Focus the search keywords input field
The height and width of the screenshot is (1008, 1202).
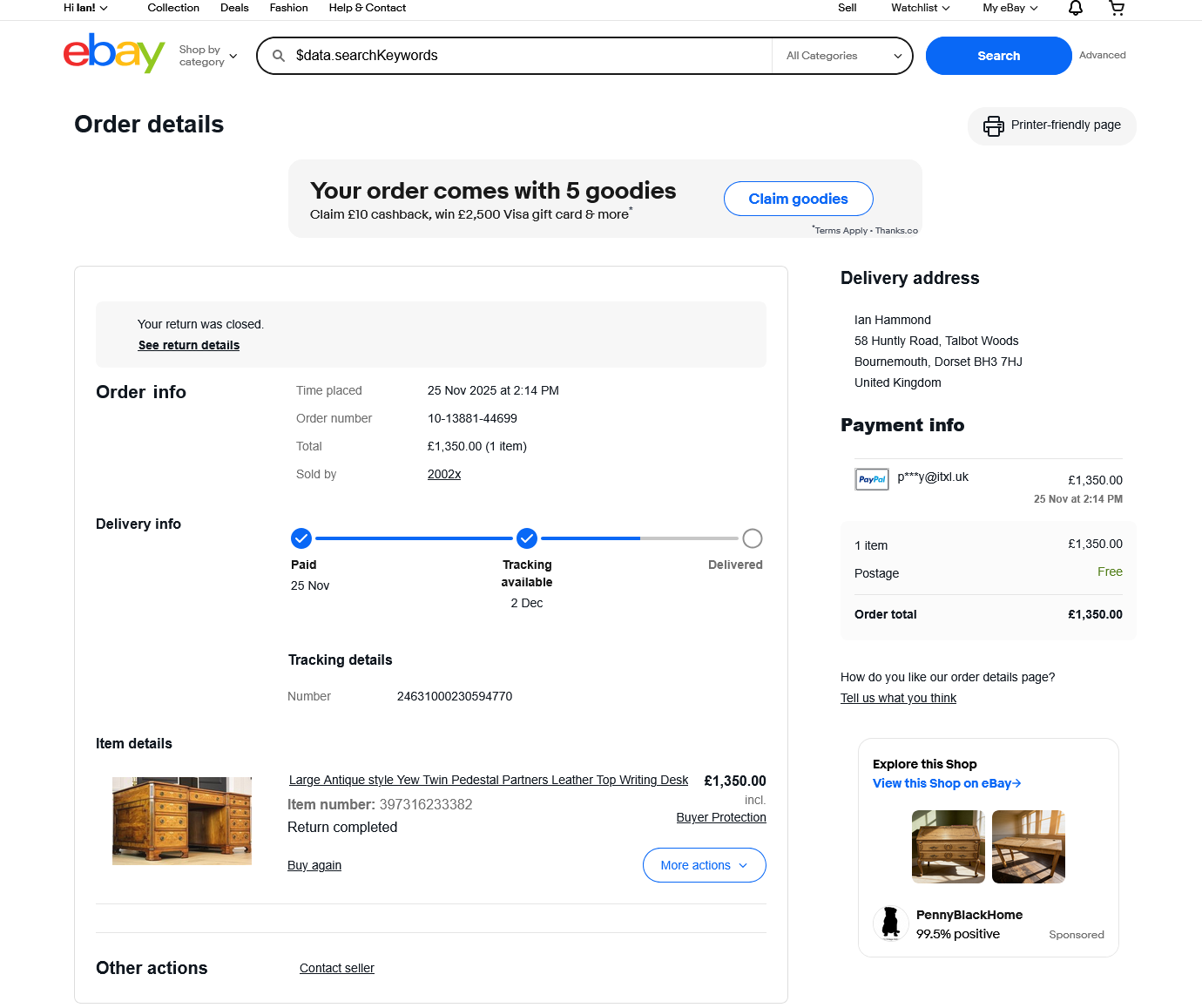pos(531,56)
